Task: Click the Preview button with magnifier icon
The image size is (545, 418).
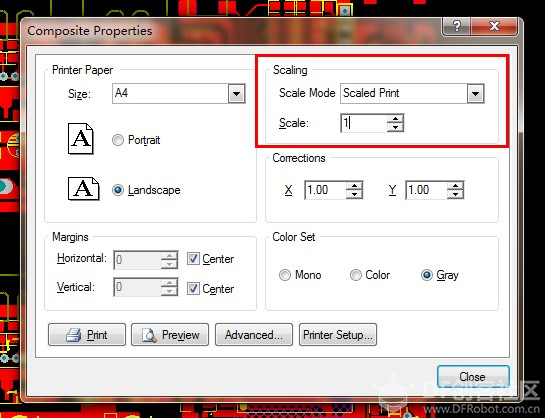Action: [170, 335]
